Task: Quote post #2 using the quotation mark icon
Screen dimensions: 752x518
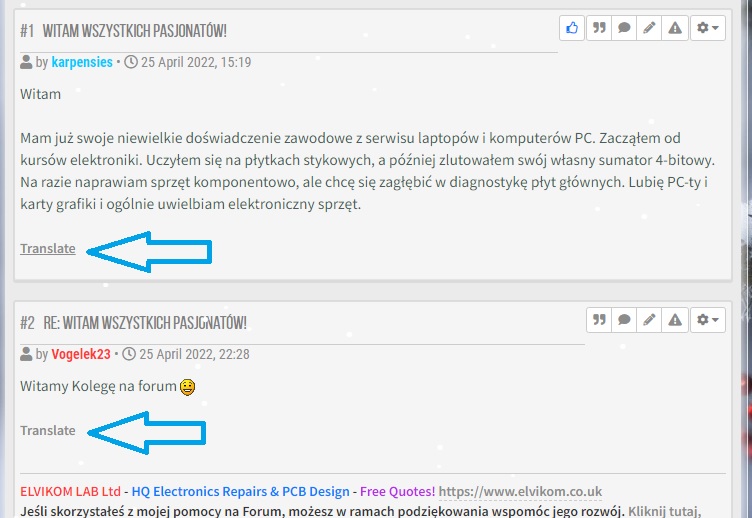Action: pos(599,320)
